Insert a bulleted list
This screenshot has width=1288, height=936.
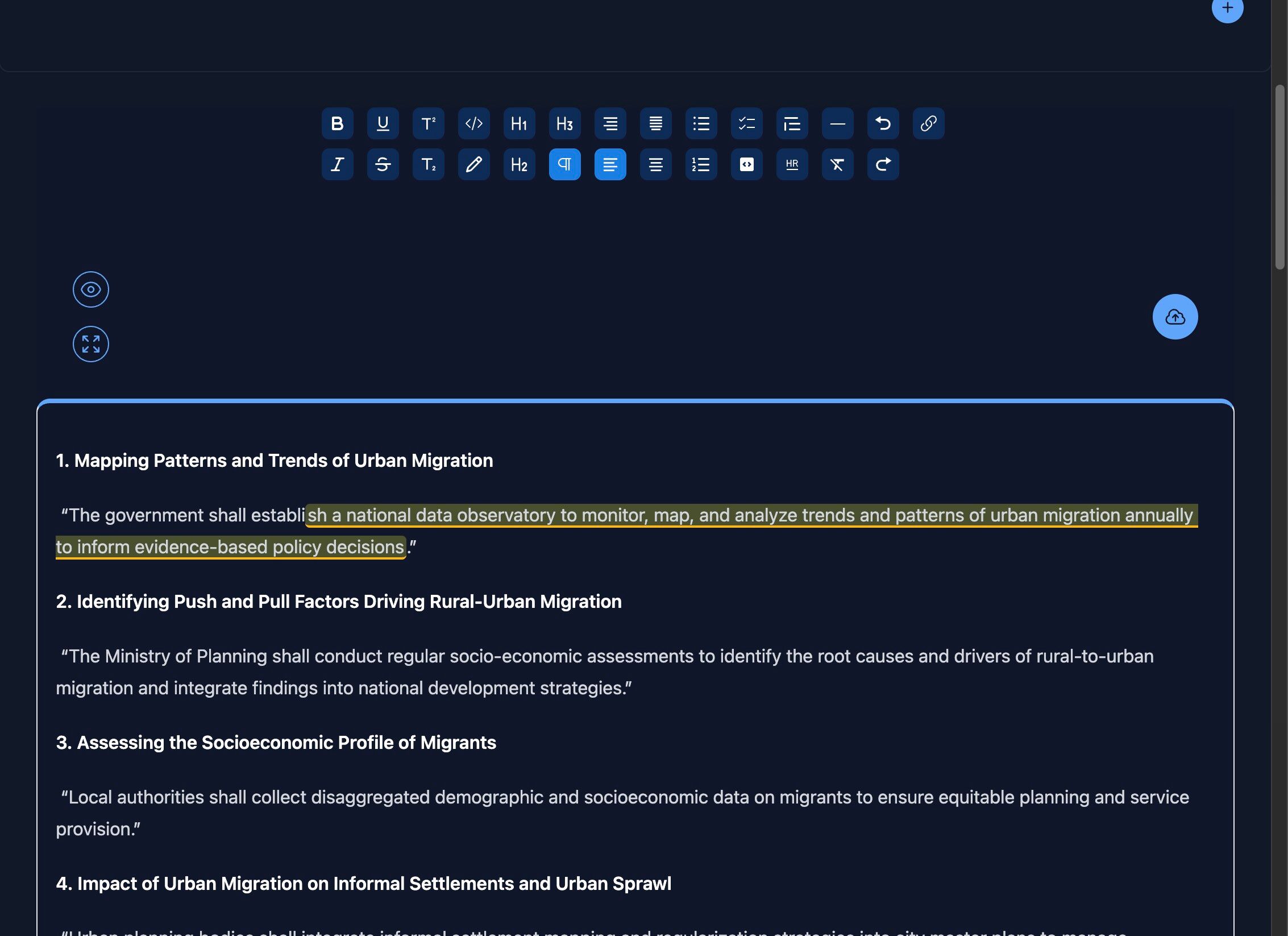point(701,123)
